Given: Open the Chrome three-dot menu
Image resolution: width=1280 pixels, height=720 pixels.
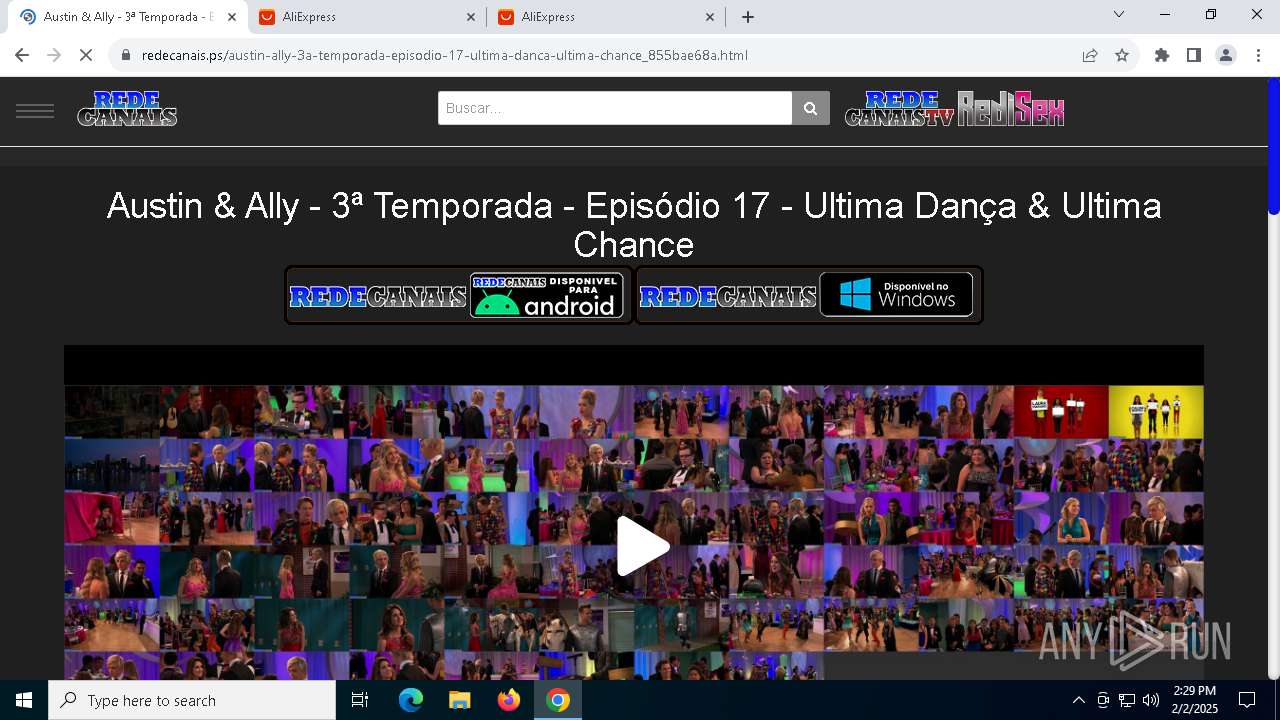Looking at the screenshot, I should coord(1258,55).
